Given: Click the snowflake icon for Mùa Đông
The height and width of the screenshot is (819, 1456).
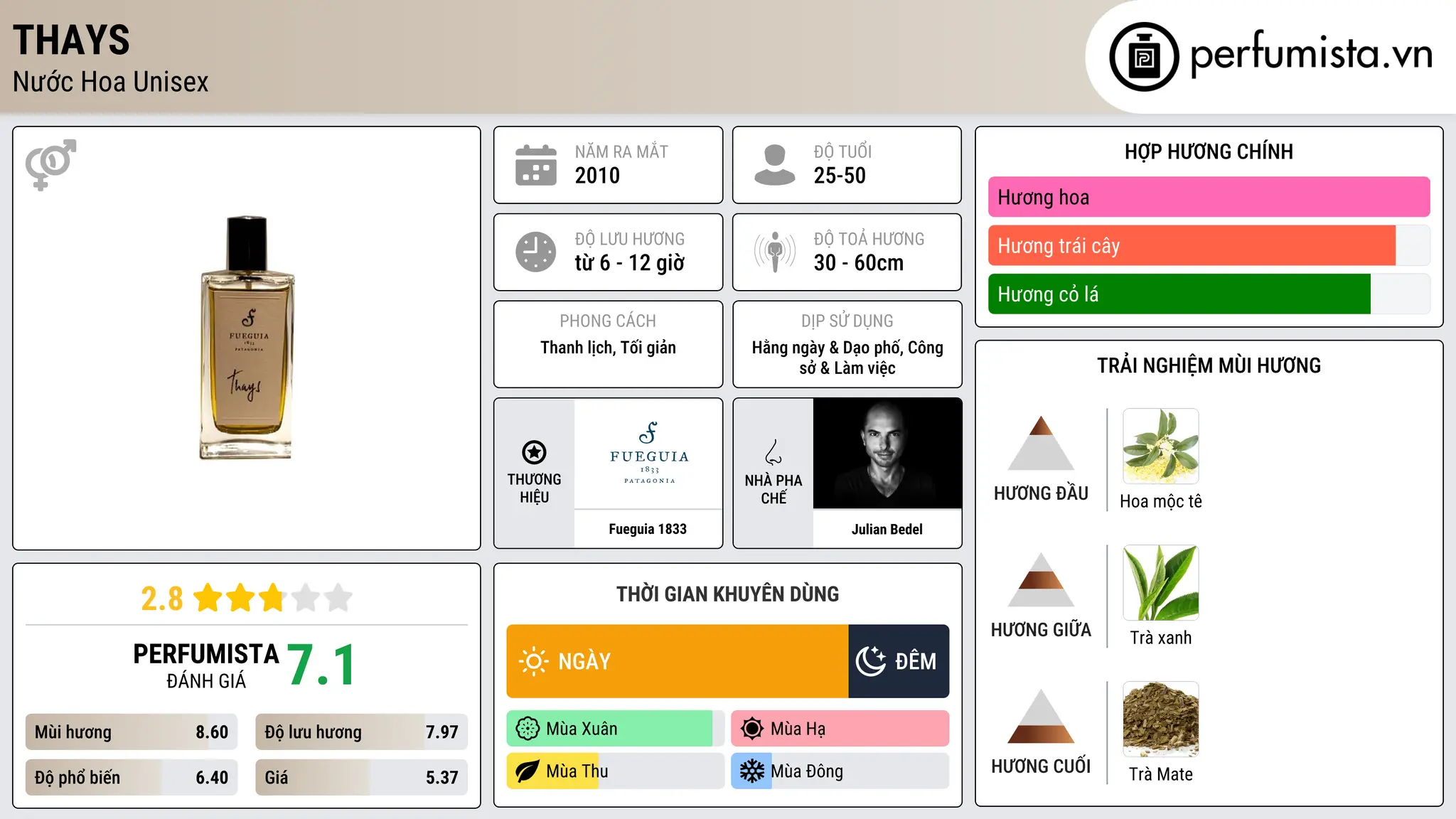Looking at the screenshot, I should point(751,771).
